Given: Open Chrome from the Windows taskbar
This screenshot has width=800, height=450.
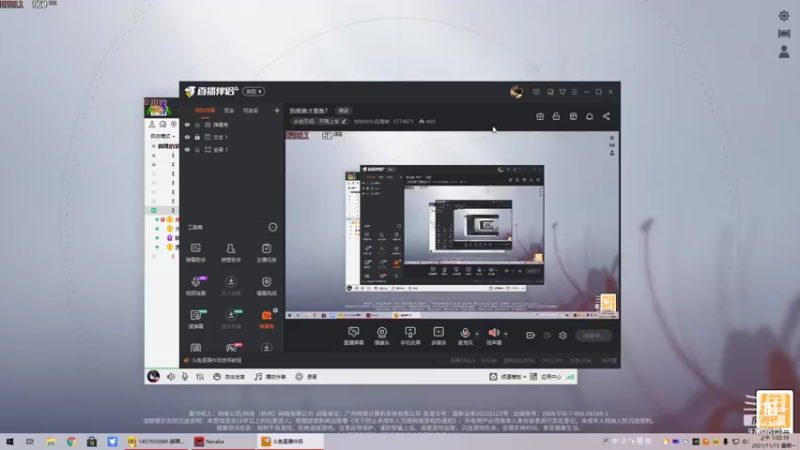Looking at the screenshot, I should [71, 441].
